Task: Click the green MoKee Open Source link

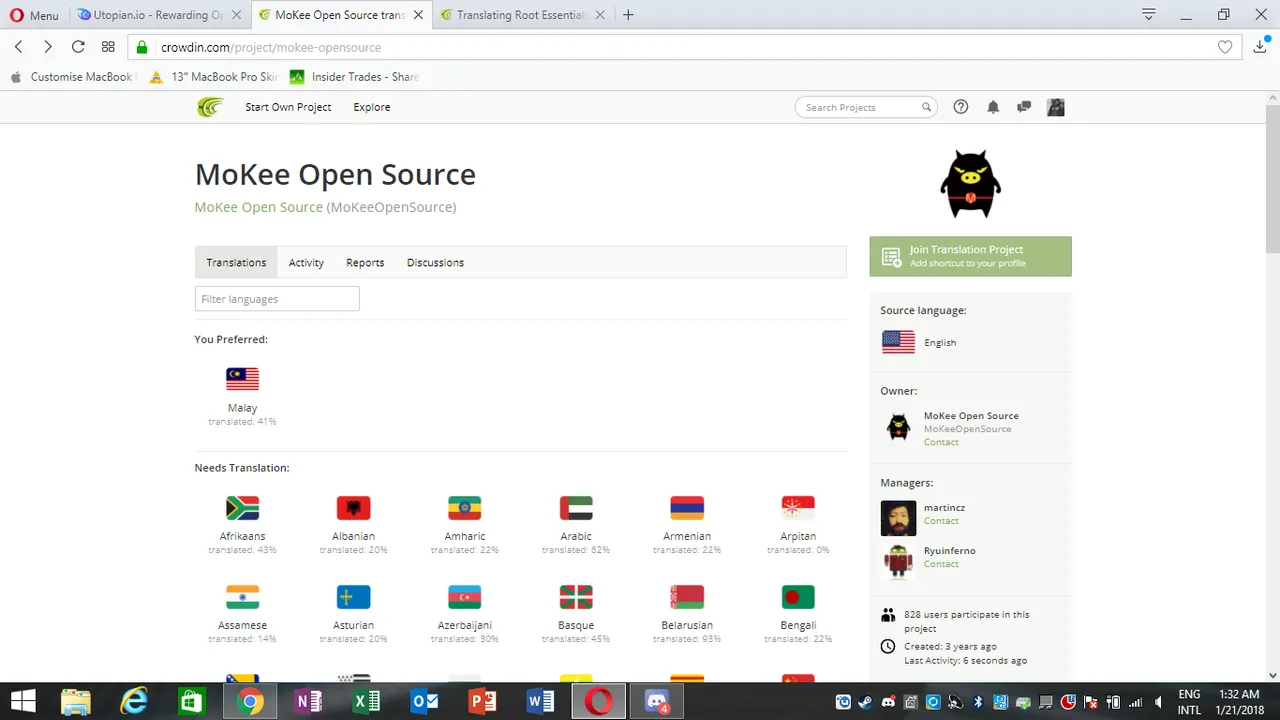Action: (x=259, y=207)
